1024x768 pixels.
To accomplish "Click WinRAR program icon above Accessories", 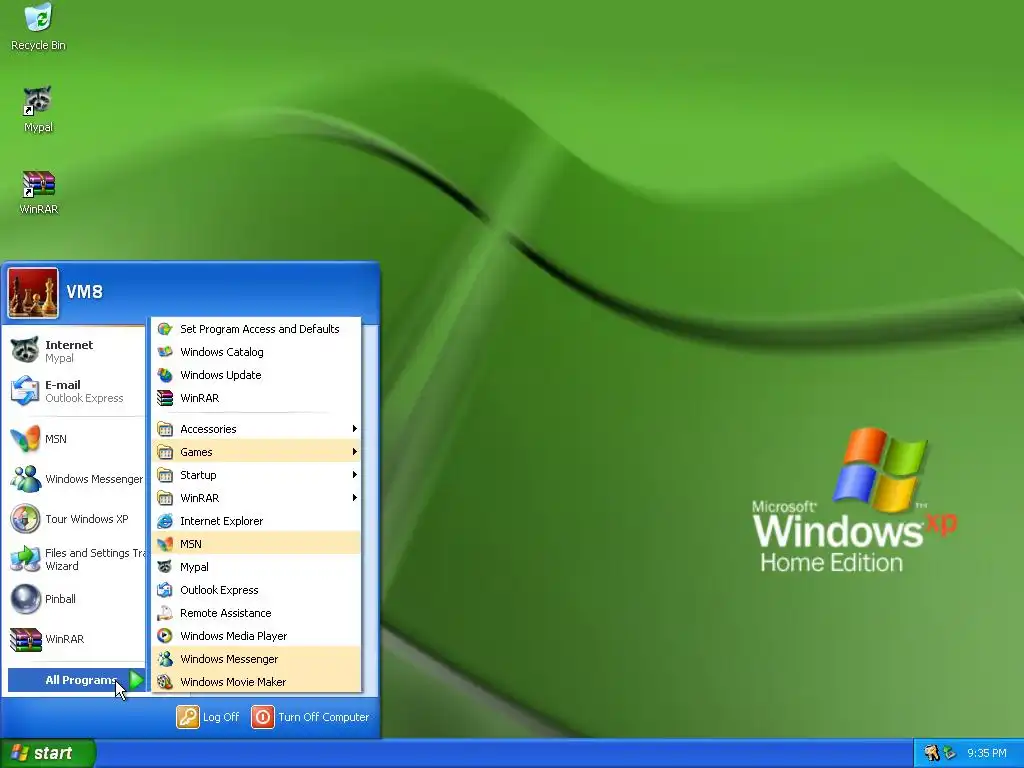I will click(x=165, y=398).
